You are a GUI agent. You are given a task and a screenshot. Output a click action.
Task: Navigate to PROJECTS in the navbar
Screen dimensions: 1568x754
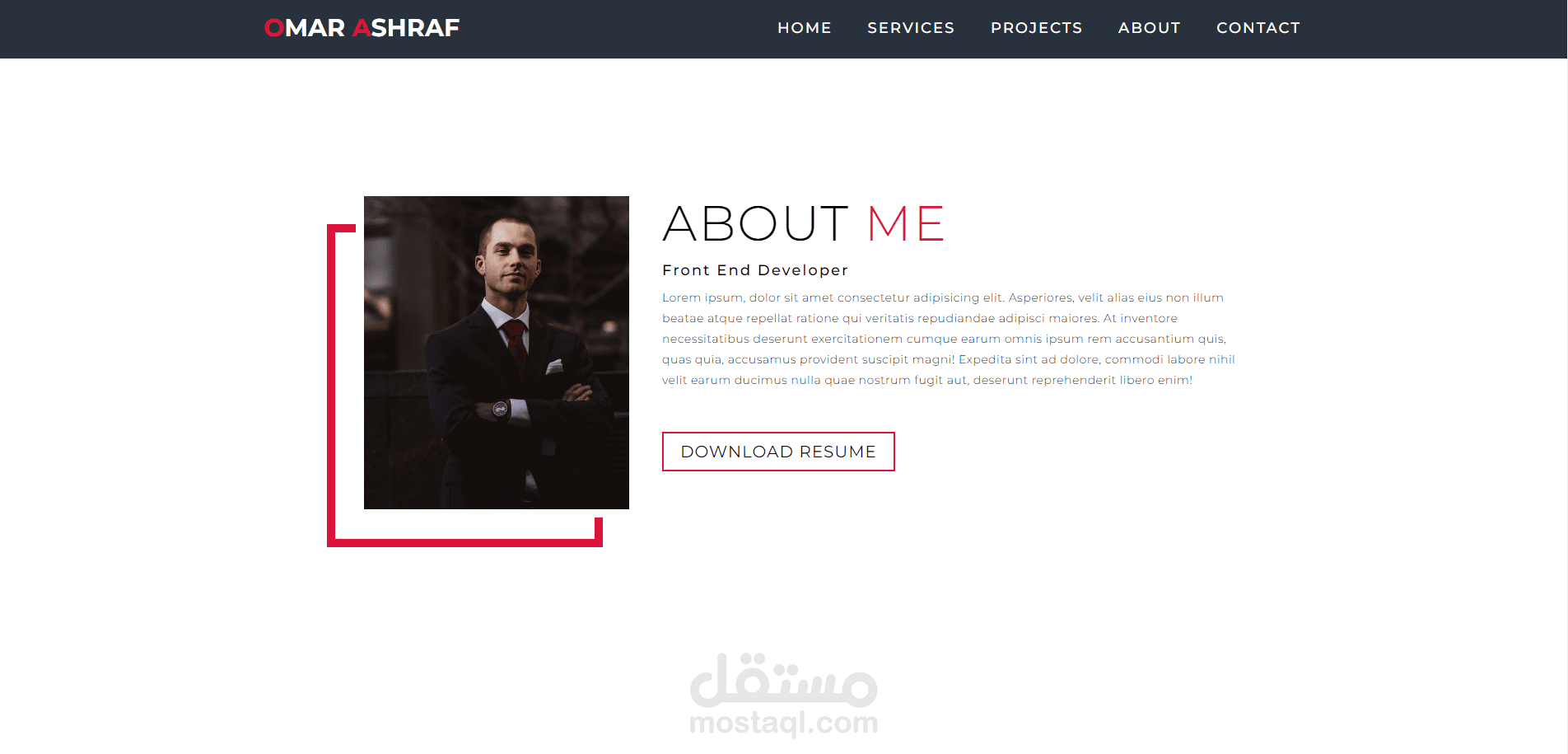click(1036, 28)
